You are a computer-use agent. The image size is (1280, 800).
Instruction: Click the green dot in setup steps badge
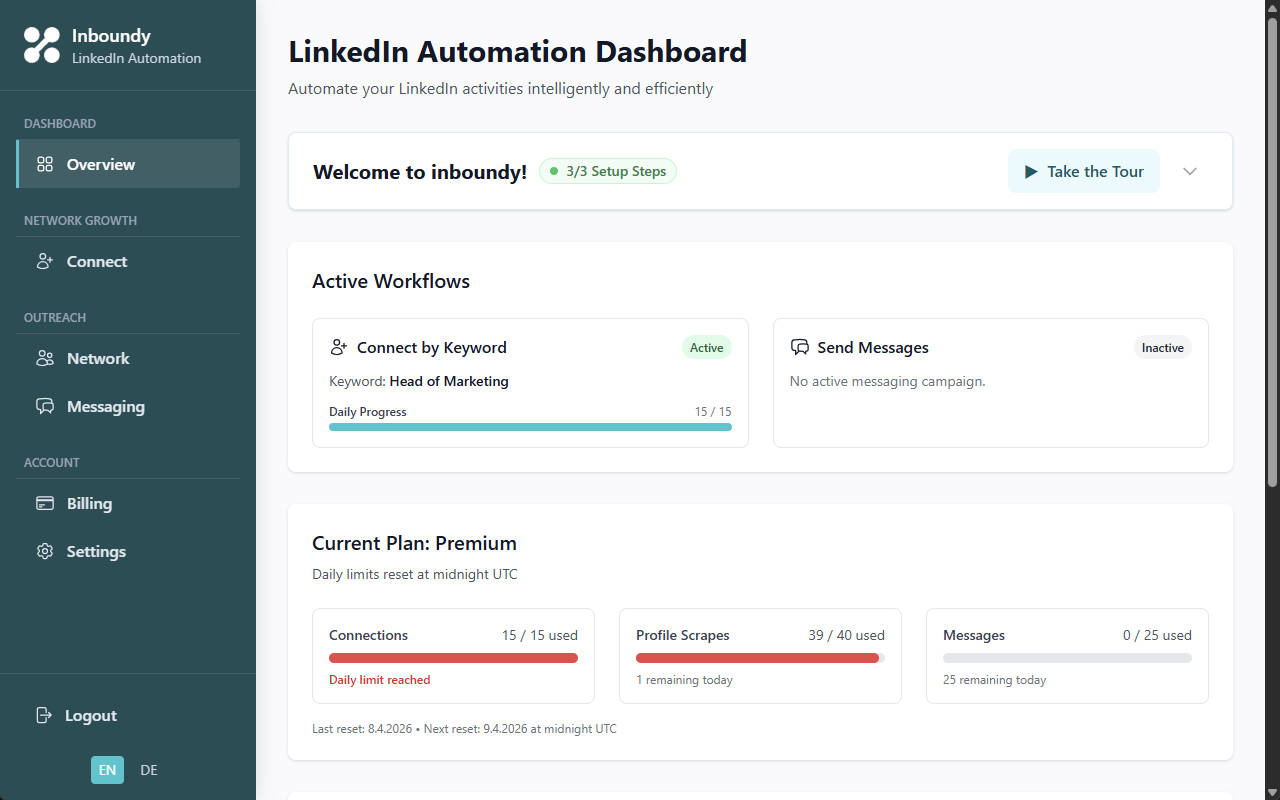(x=554, y=171)
